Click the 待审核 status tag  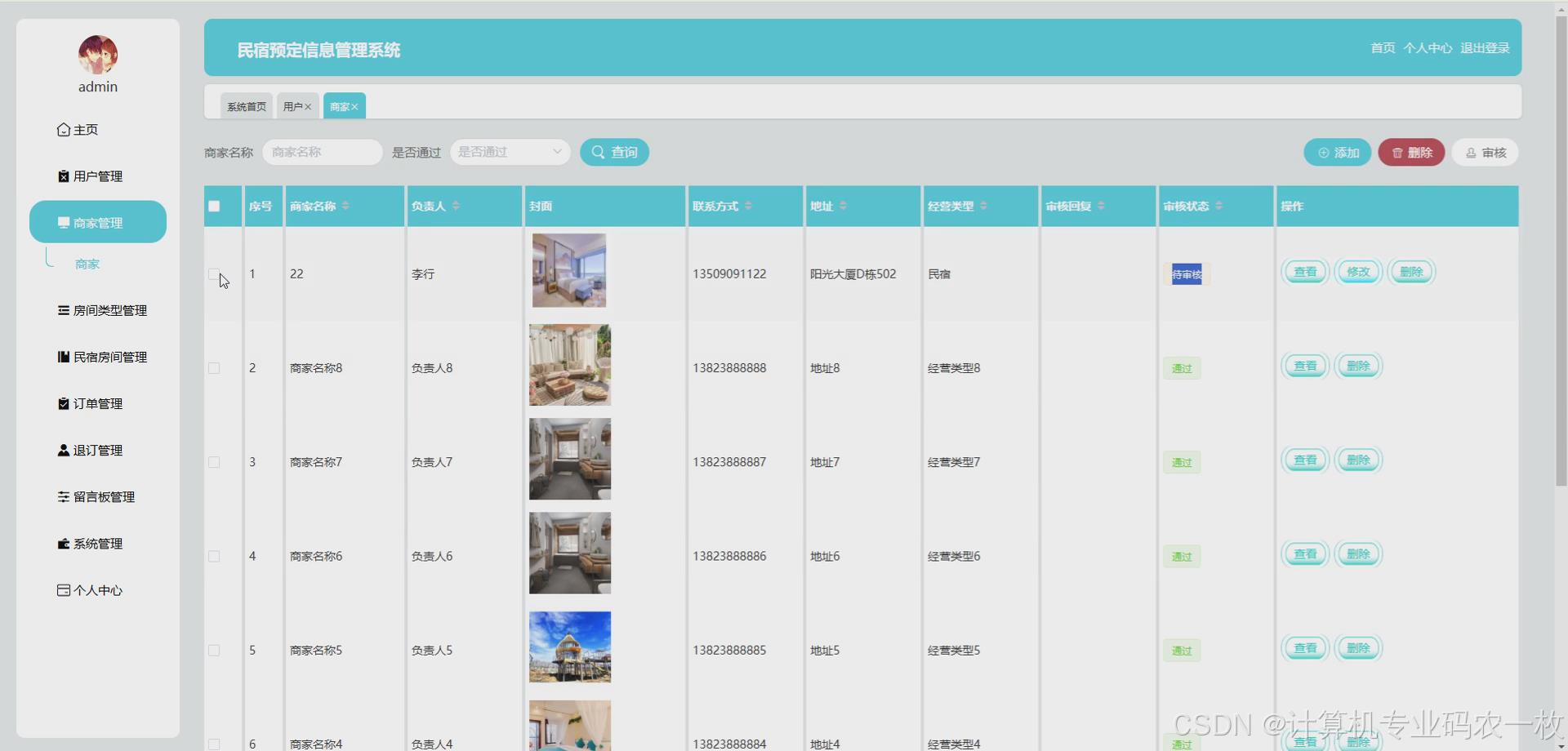coord(1187,274)
